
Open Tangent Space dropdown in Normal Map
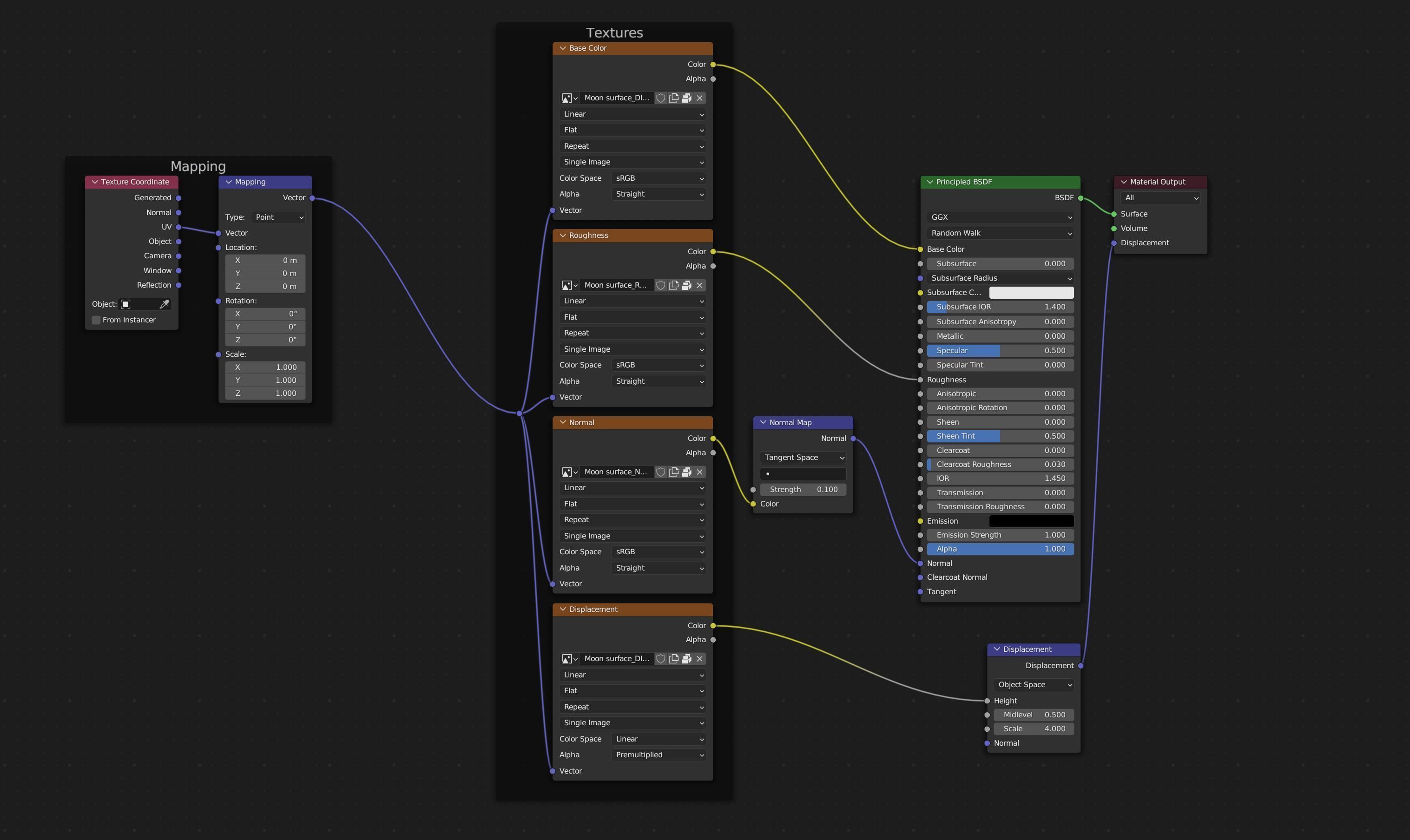coord(803,457)
